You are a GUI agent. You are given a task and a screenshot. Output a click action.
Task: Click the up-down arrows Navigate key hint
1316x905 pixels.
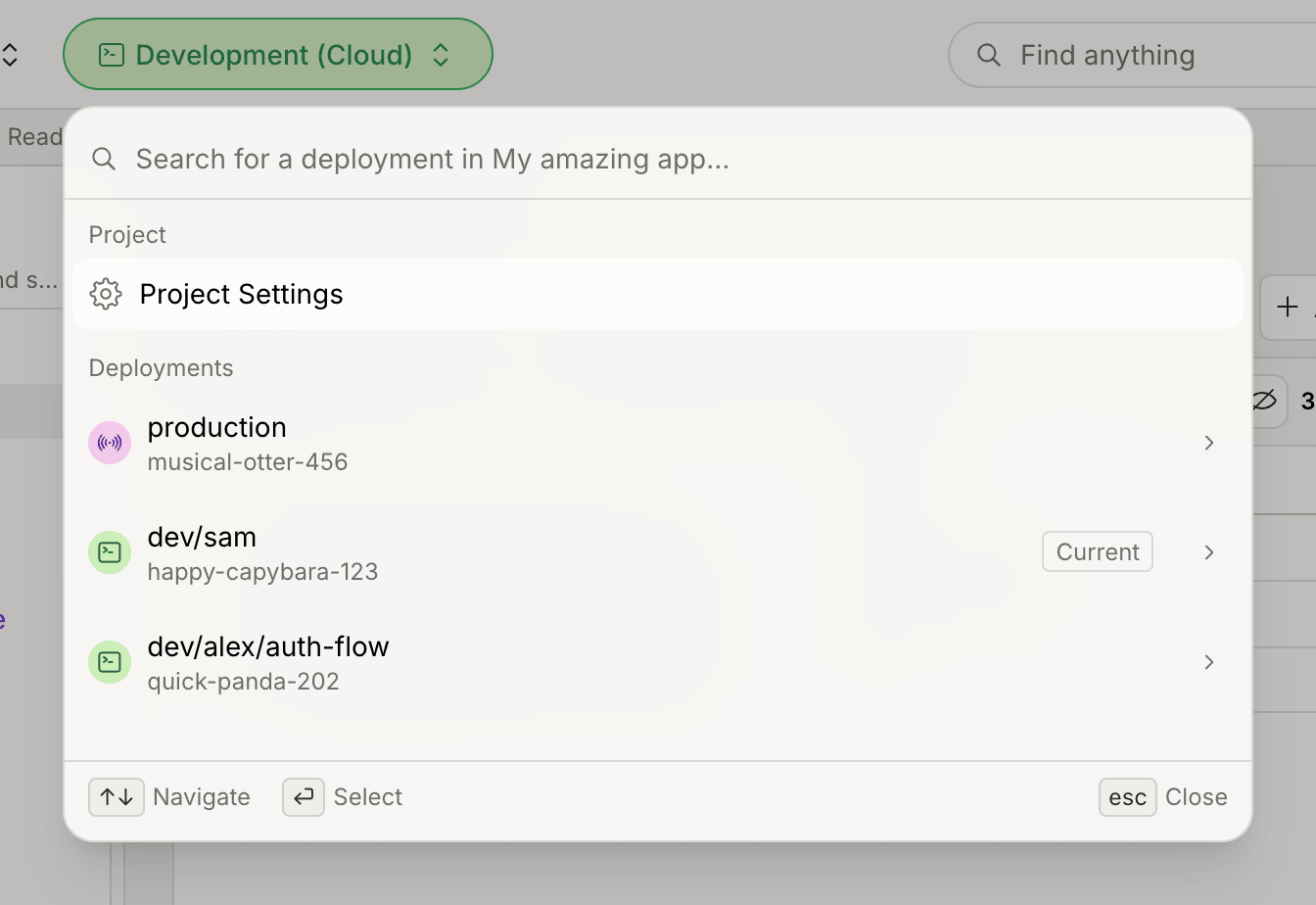coord(117,797)
